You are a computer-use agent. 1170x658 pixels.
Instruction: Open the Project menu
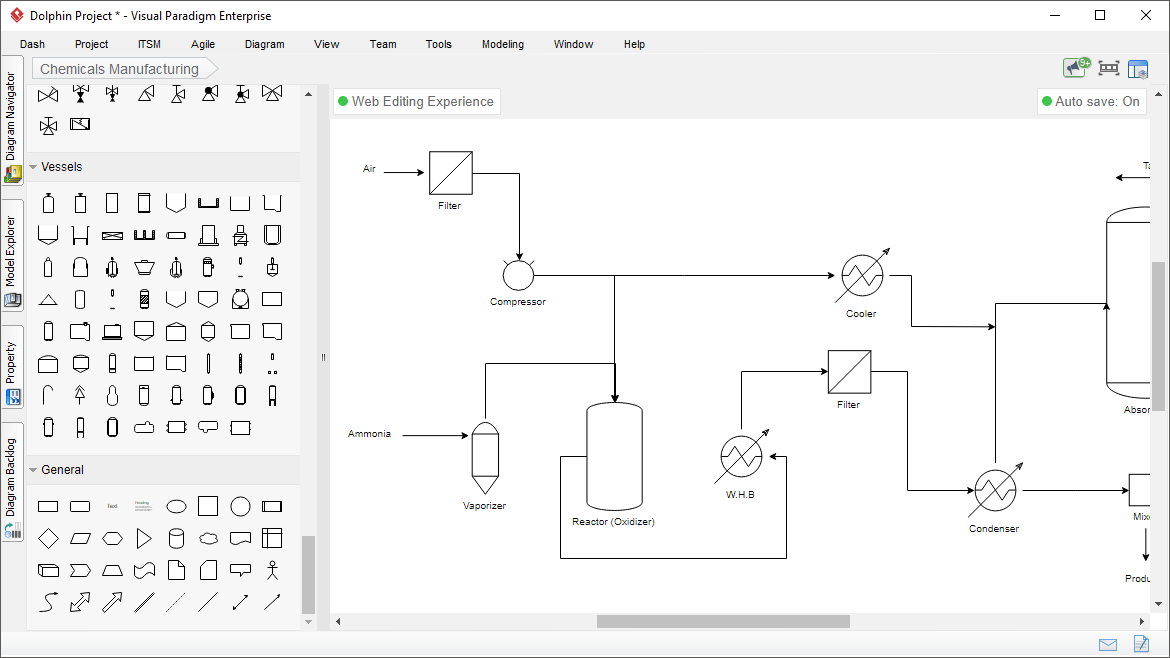pos(91,44)
